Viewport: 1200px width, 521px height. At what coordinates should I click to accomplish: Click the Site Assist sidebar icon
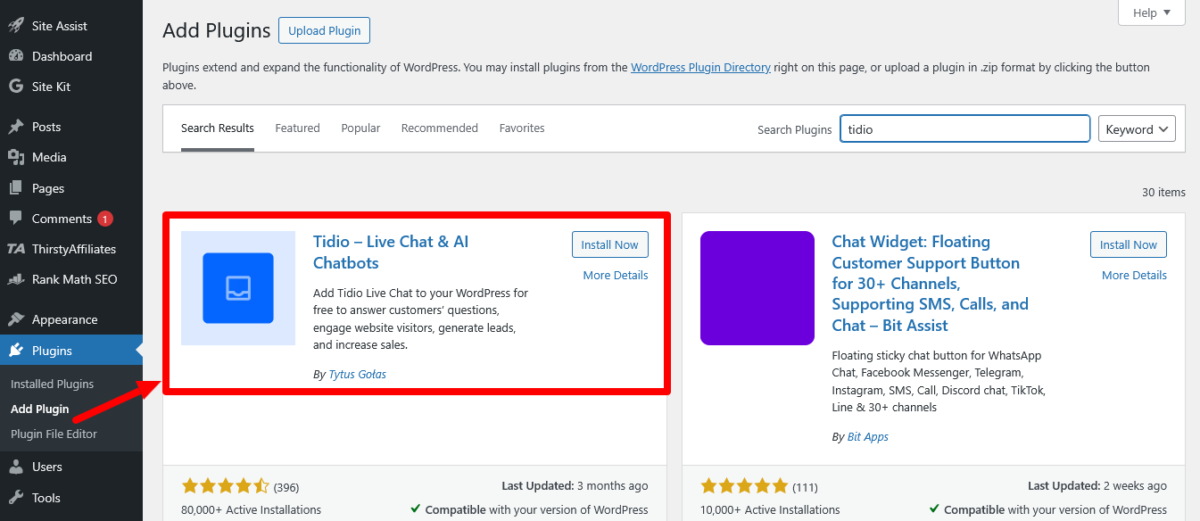[x=16, y=26]
